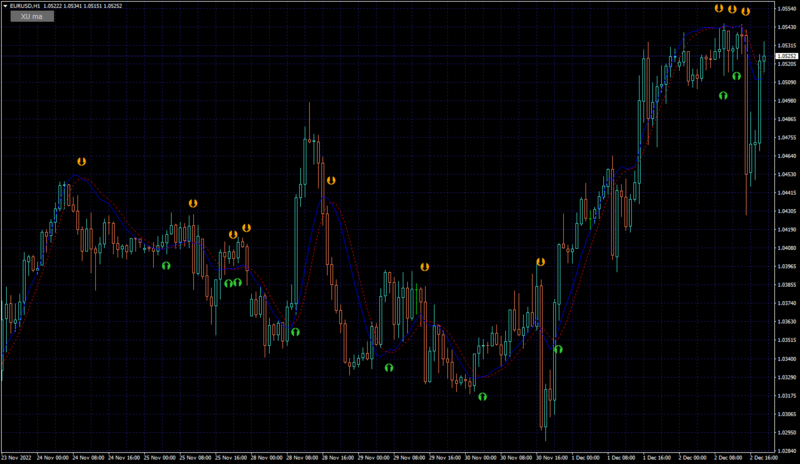This screenshot has height=464, width=800.
Task: Click the 23 Nov 2022 time label
Action: pos(16,458)
